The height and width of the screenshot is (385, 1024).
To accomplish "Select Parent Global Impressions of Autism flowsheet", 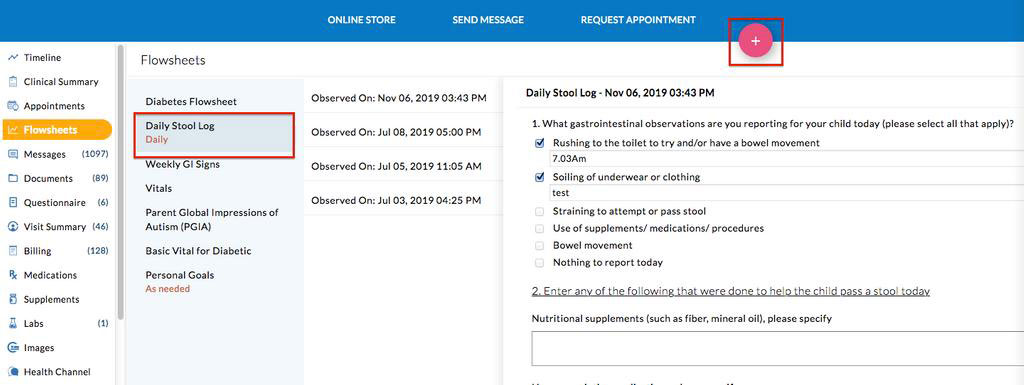I will point(212,219).
